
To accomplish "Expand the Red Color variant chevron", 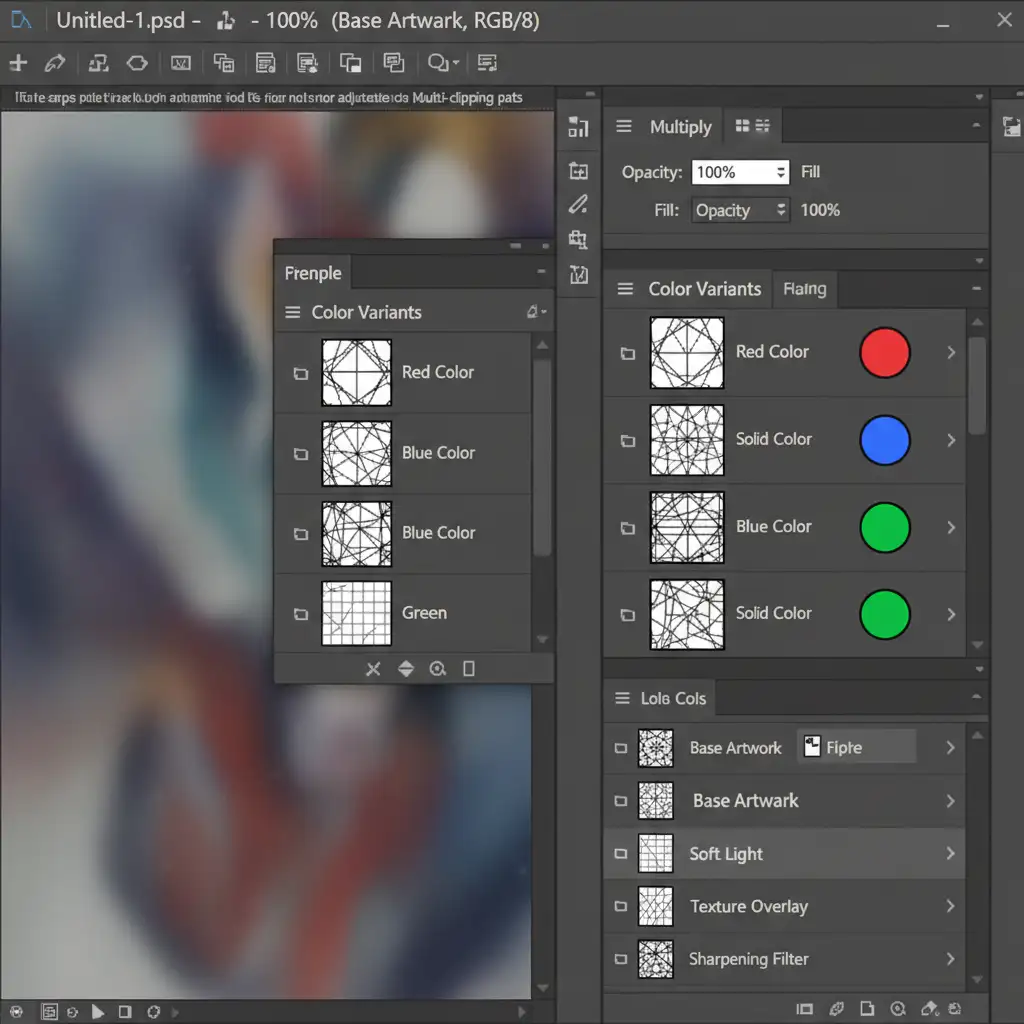I will (950, 352).
